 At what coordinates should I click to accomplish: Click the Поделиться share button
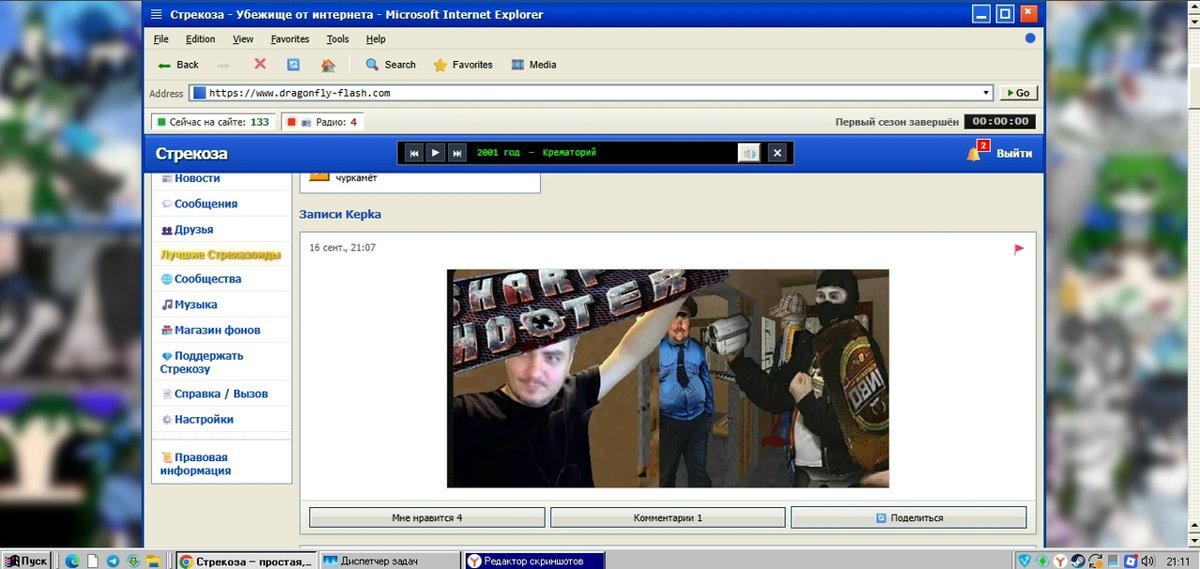coord(908,518)
